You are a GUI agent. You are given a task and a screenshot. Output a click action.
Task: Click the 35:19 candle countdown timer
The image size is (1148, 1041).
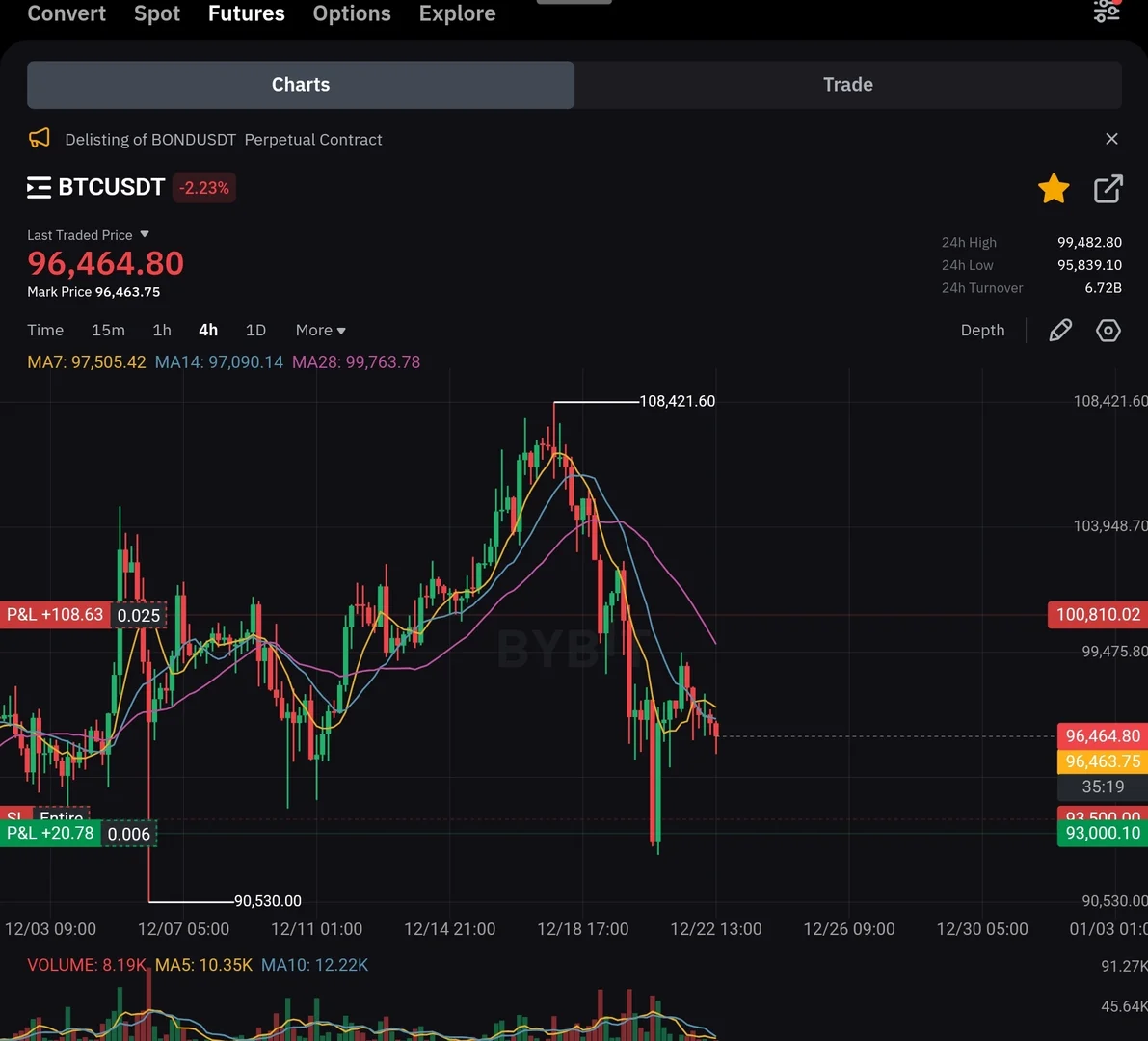point(1103,787)
